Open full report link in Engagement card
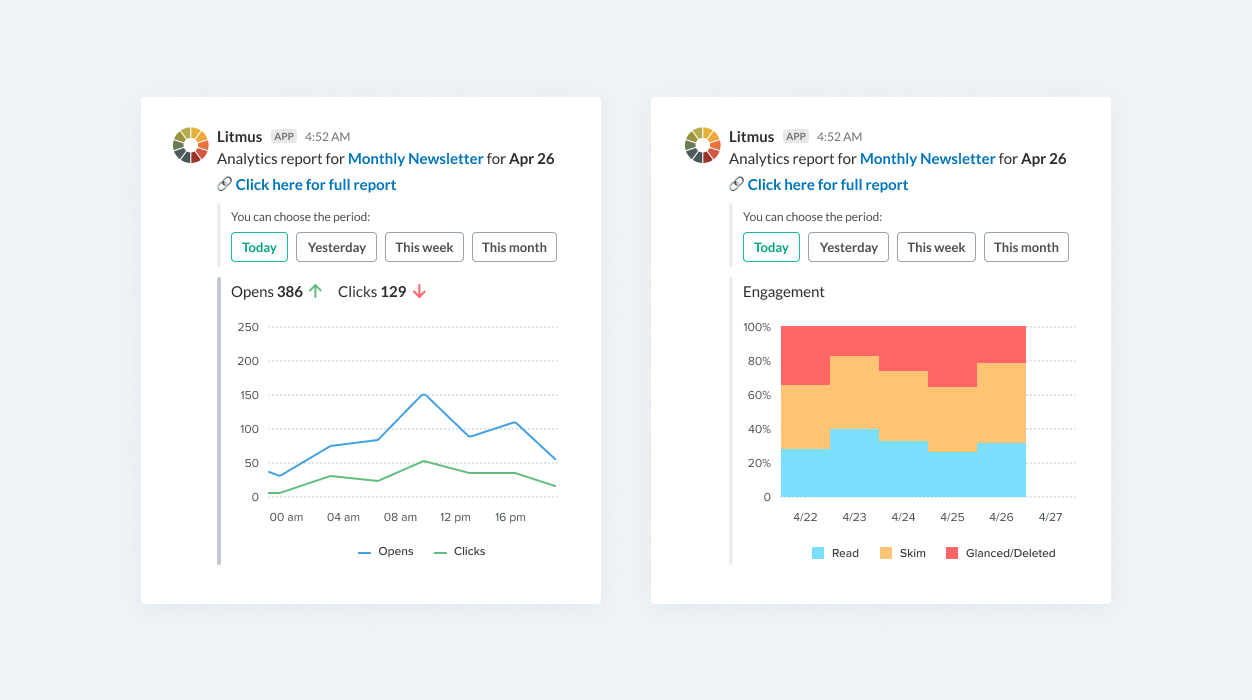Screen dimensions: 1252x700 (828, 185)
